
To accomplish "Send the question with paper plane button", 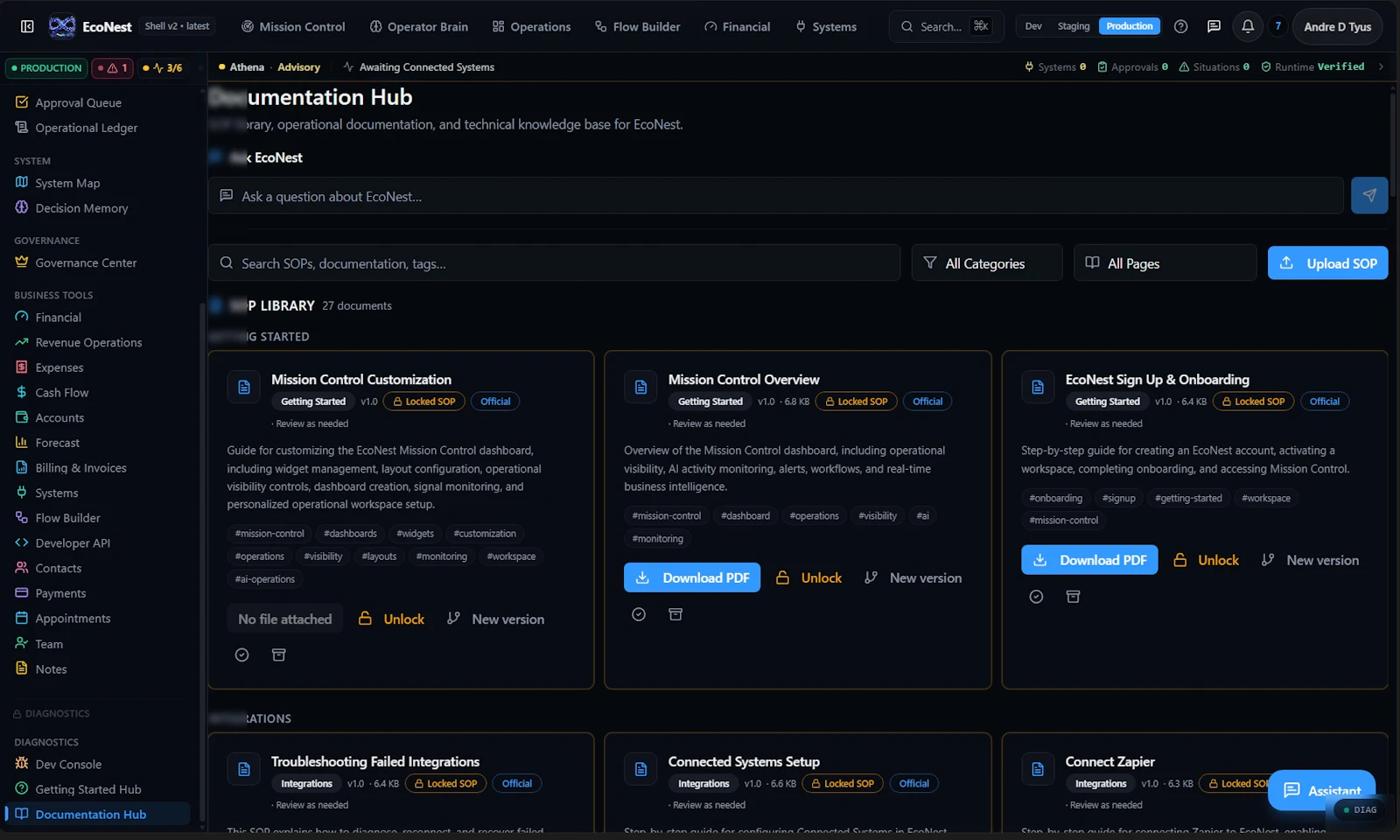I will (x=1369, y=195).
